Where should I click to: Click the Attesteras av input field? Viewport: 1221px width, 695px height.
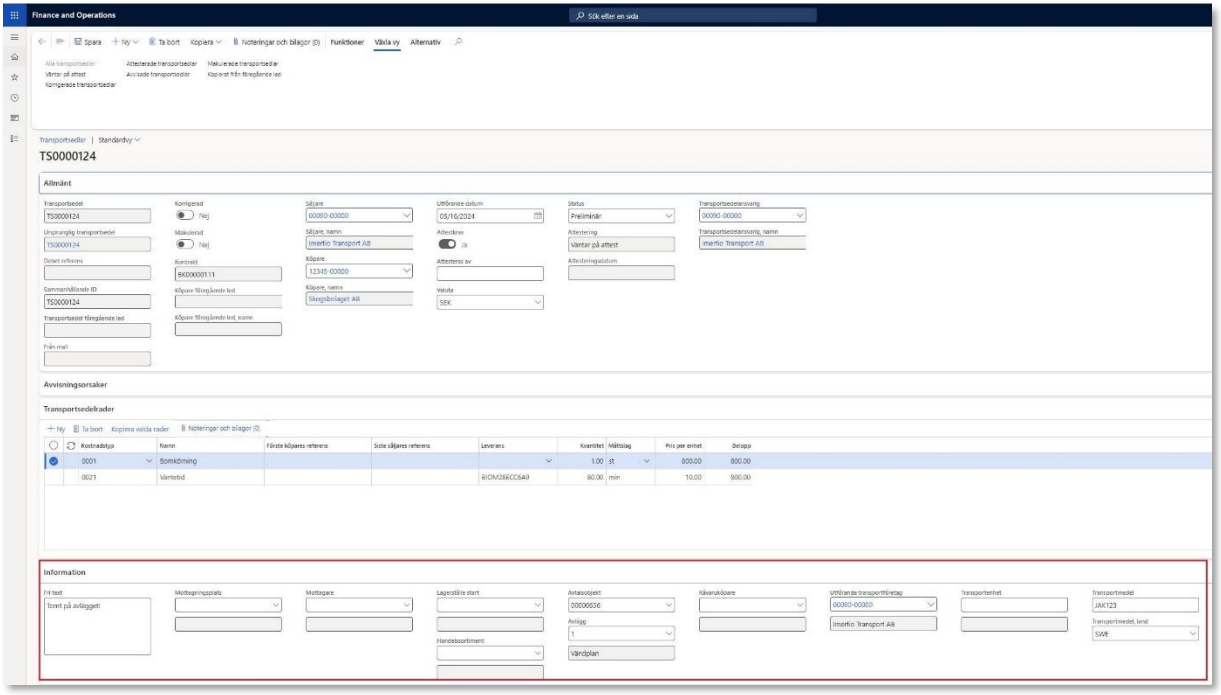(x=490, y=272)
